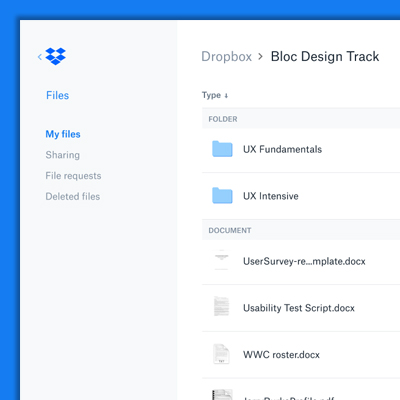Open the Files section heading

(58, 95)
